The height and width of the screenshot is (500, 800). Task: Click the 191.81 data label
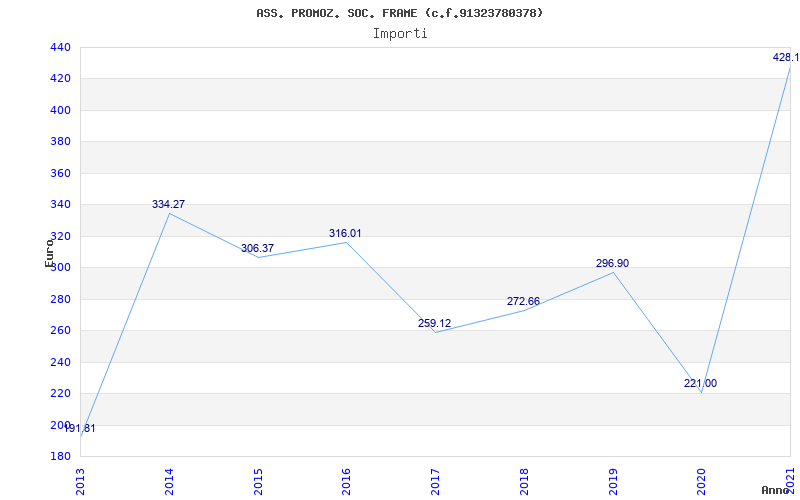pos(80,429)
